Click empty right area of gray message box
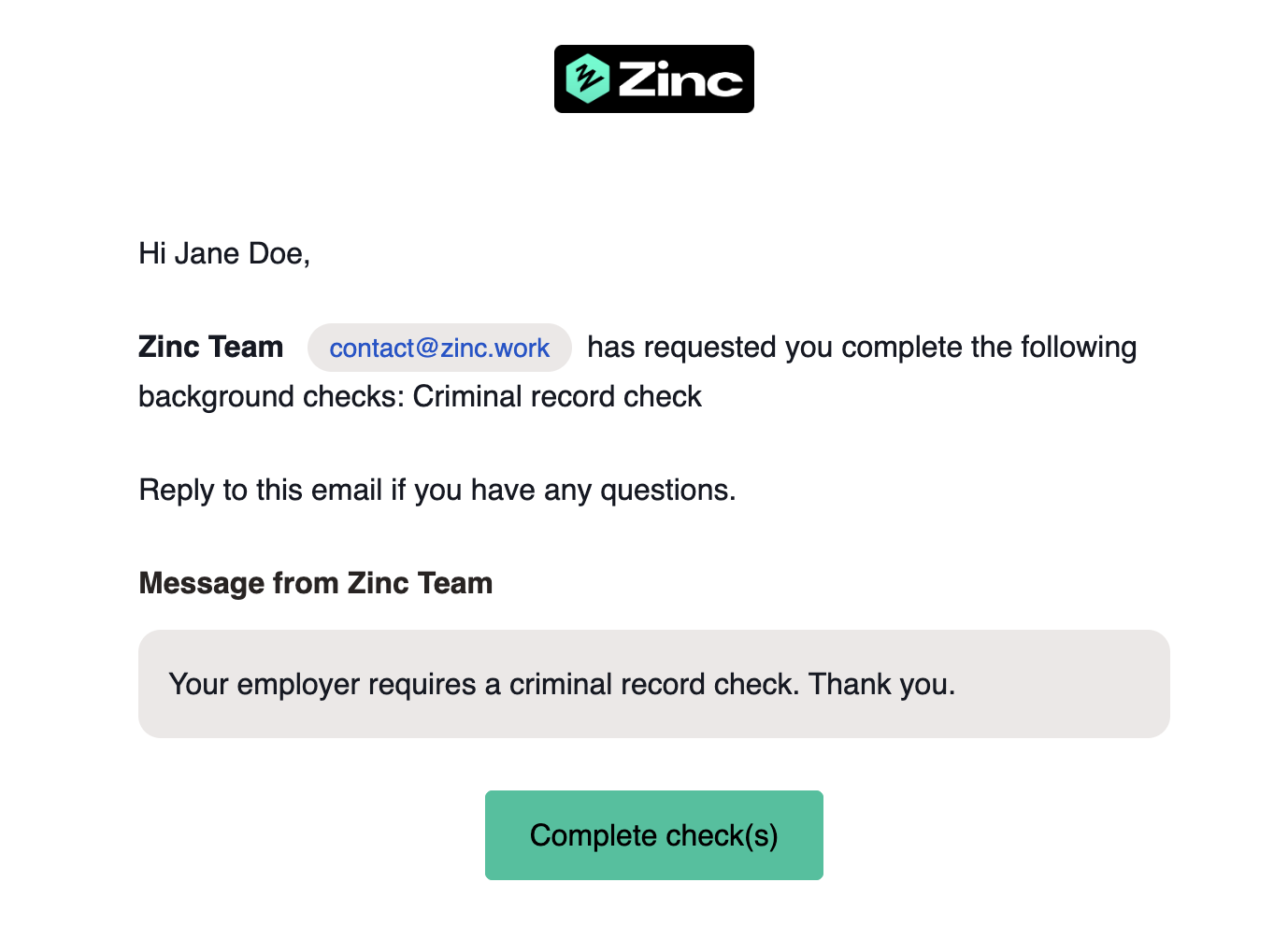Image resolution: width=1288 pixels, height=925 pixels. pyautogui.click(x=1066, y=684)
